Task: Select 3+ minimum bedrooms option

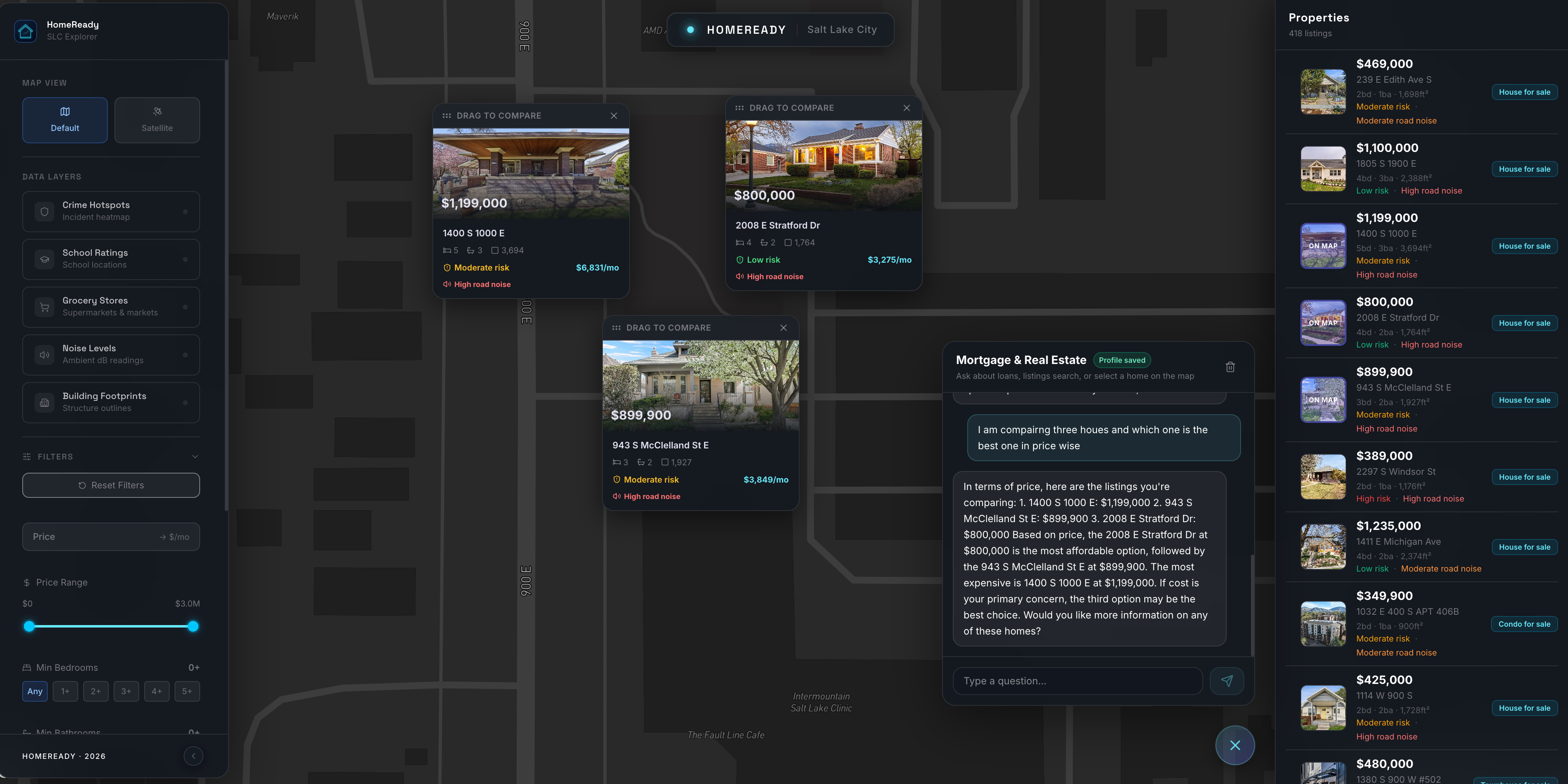Action: click(x=126, y=691)
